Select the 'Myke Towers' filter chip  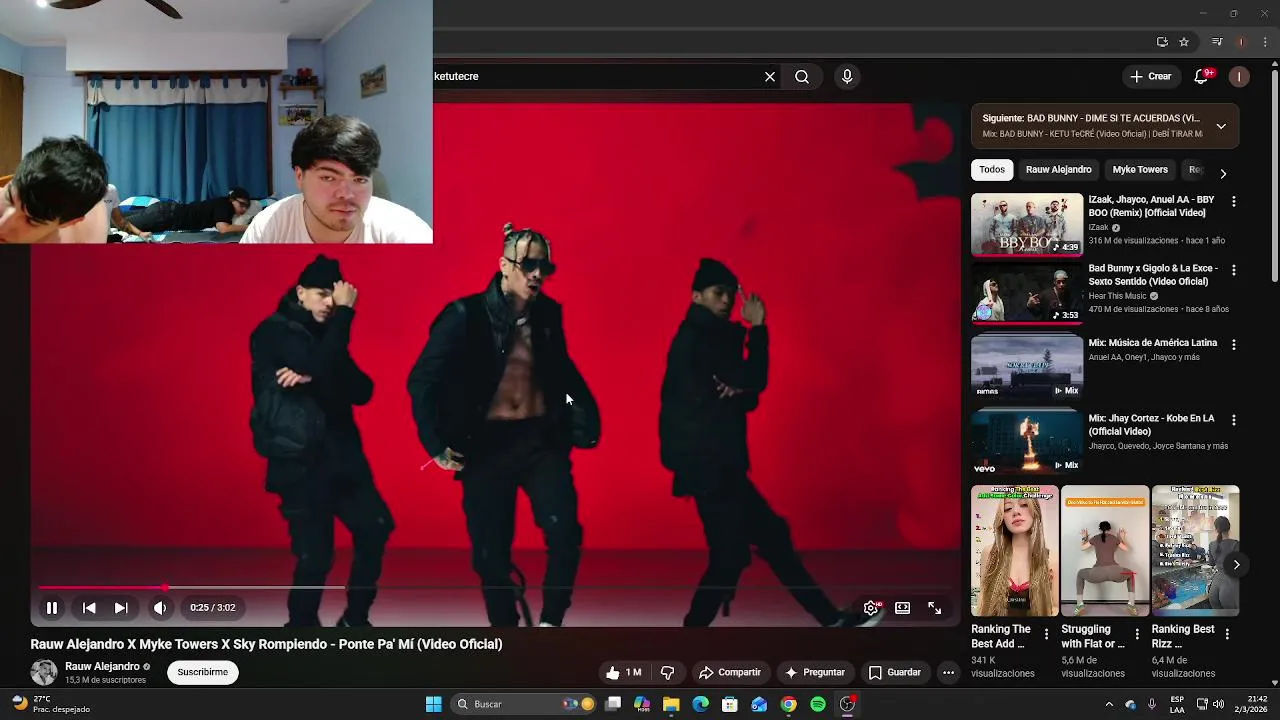1140,170
